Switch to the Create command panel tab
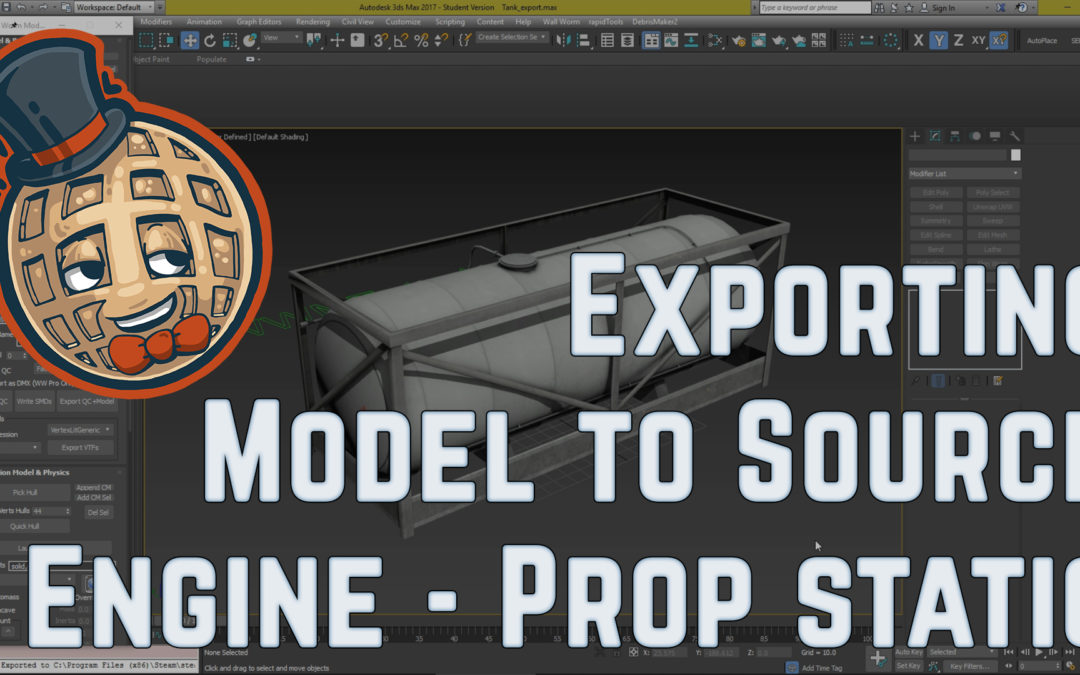 click(x=915, y=136)
